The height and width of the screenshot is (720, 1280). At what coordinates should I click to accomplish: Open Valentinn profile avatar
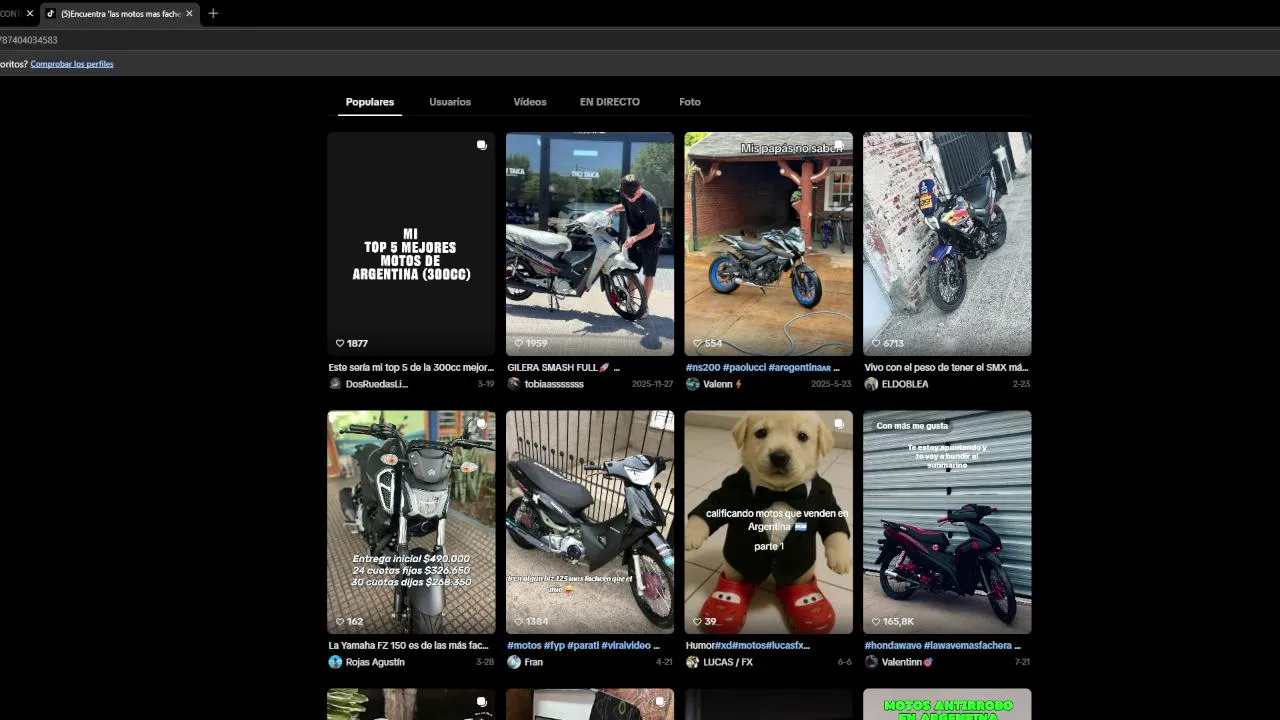point(871,662)
